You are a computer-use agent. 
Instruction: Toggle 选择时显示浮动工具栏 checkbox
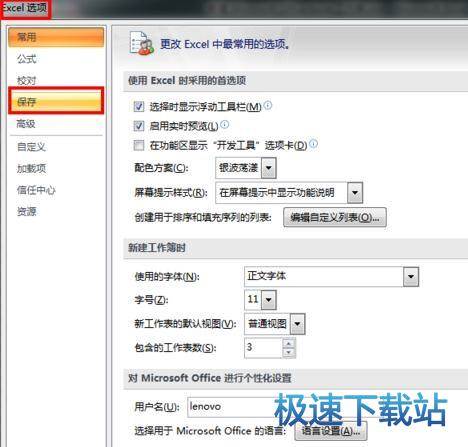pyautogui.click(x=139, y=107)
